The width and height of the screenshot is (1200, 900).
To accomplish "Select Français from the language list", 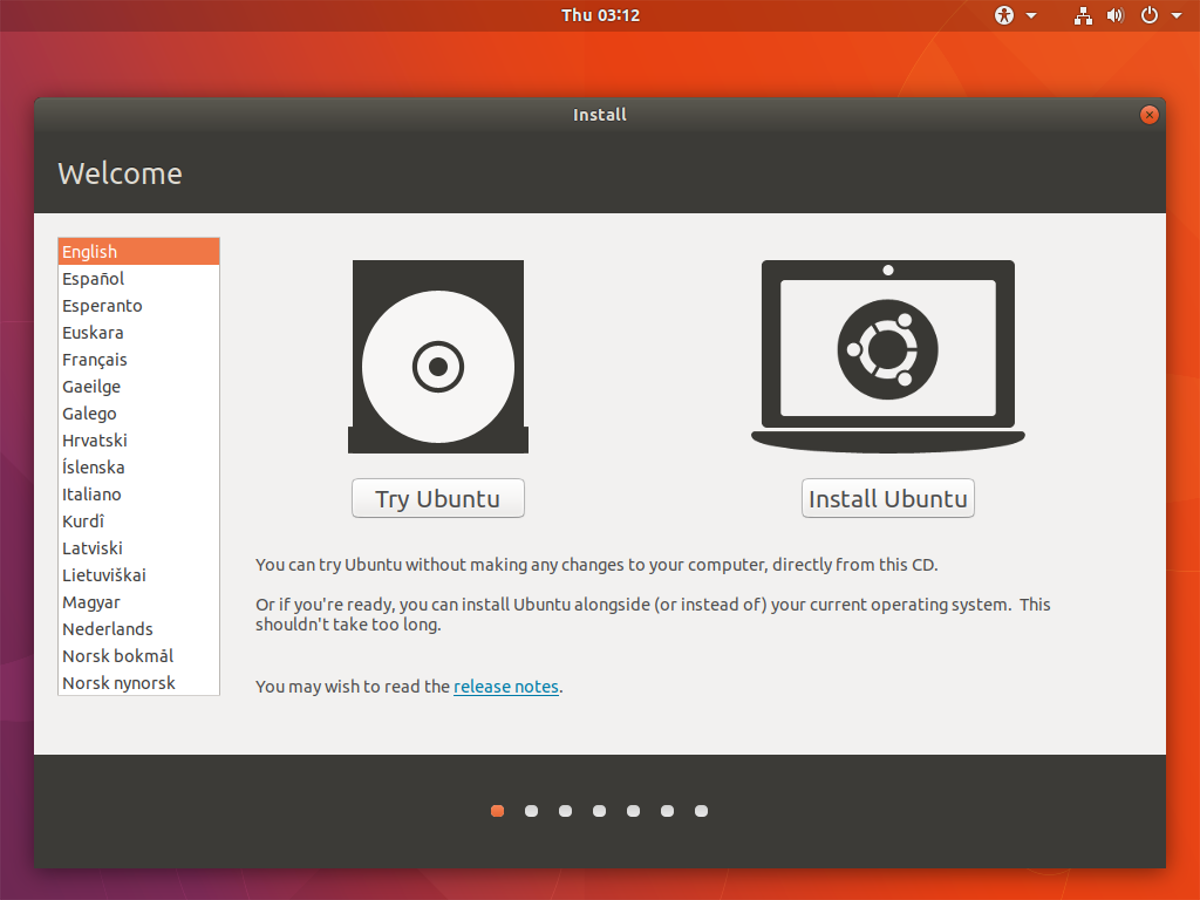I will coord(94,359).
